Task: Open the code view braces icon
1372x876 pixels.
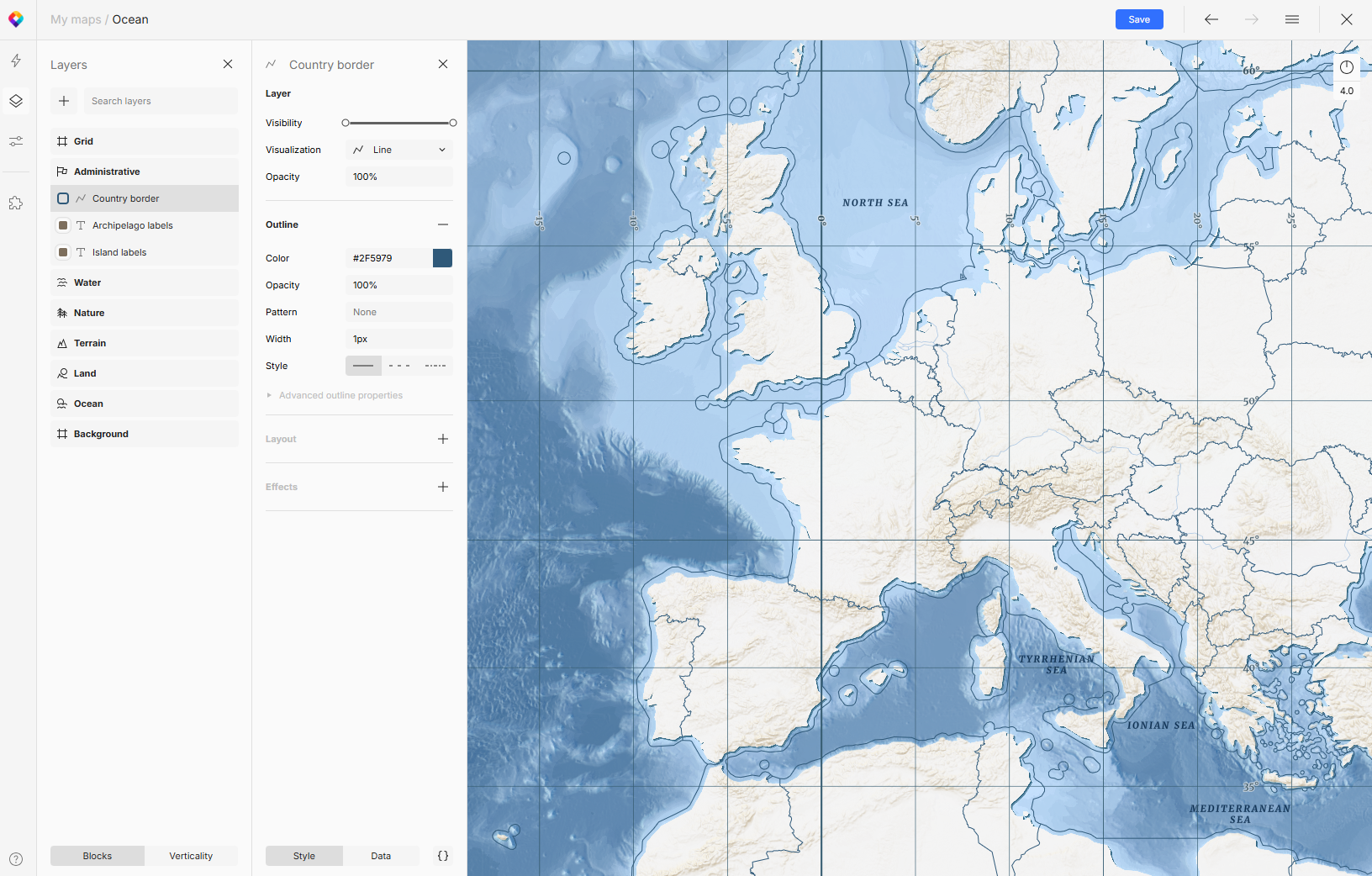Action: [443, 855]
